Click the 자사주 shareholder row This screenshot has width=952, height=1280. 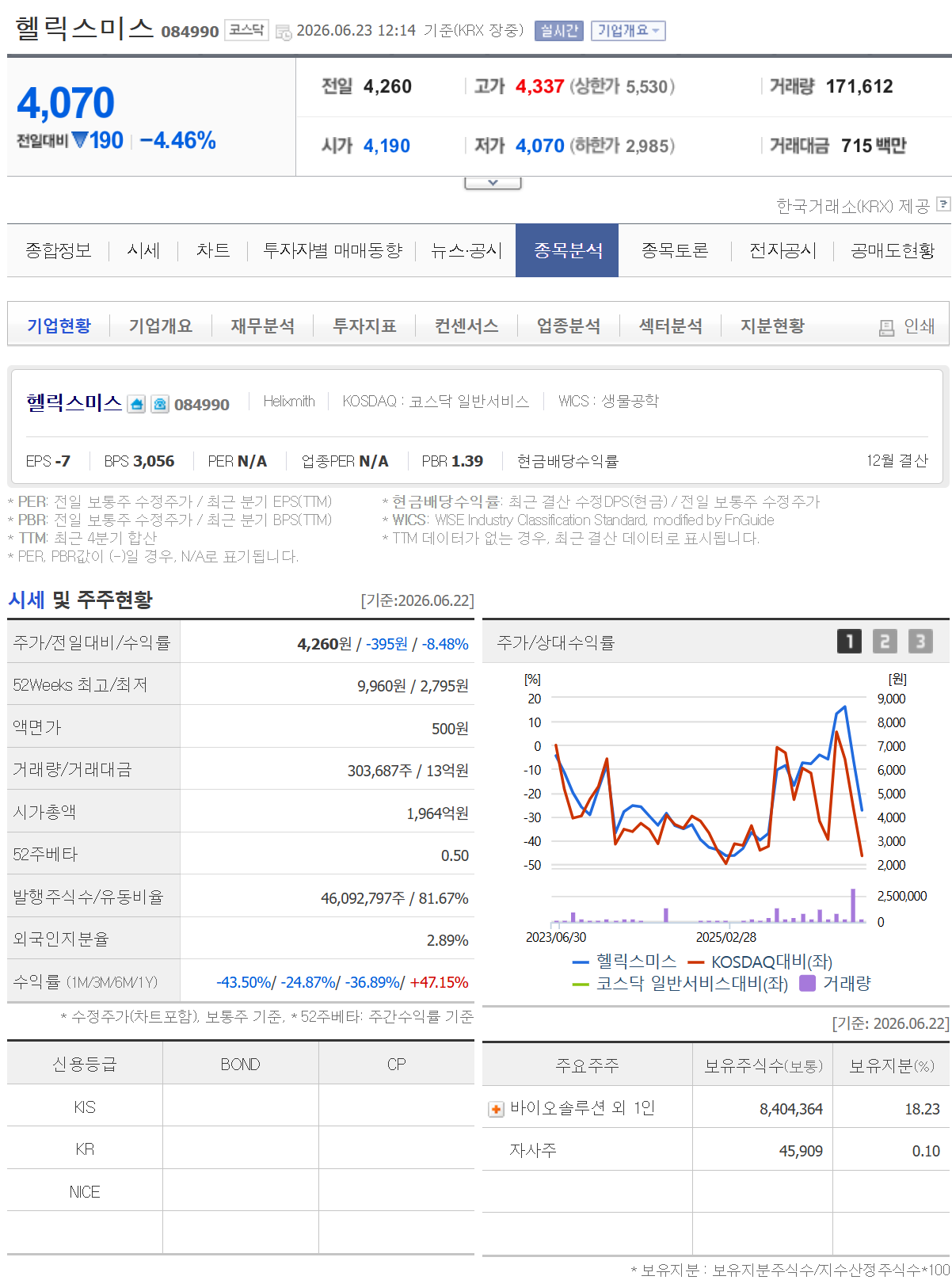point(716,1149)
